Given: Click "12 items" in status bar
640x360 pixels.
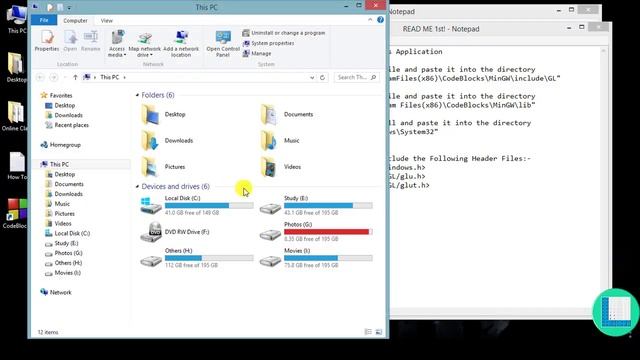Looking at the screenshot, I should coord(48,332).
